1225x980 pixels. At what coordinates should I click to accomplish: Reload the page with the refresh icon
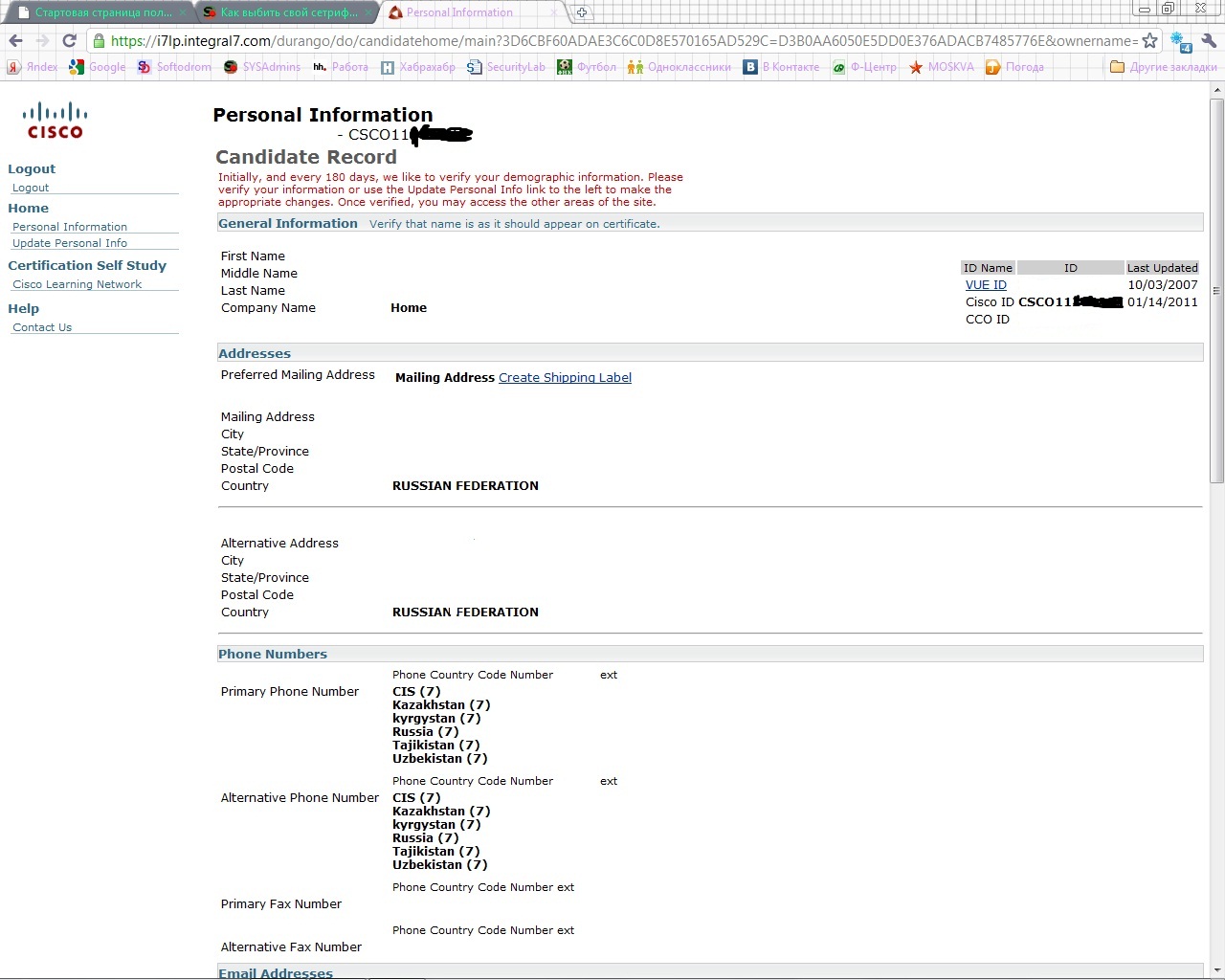(x=69, y=41)
